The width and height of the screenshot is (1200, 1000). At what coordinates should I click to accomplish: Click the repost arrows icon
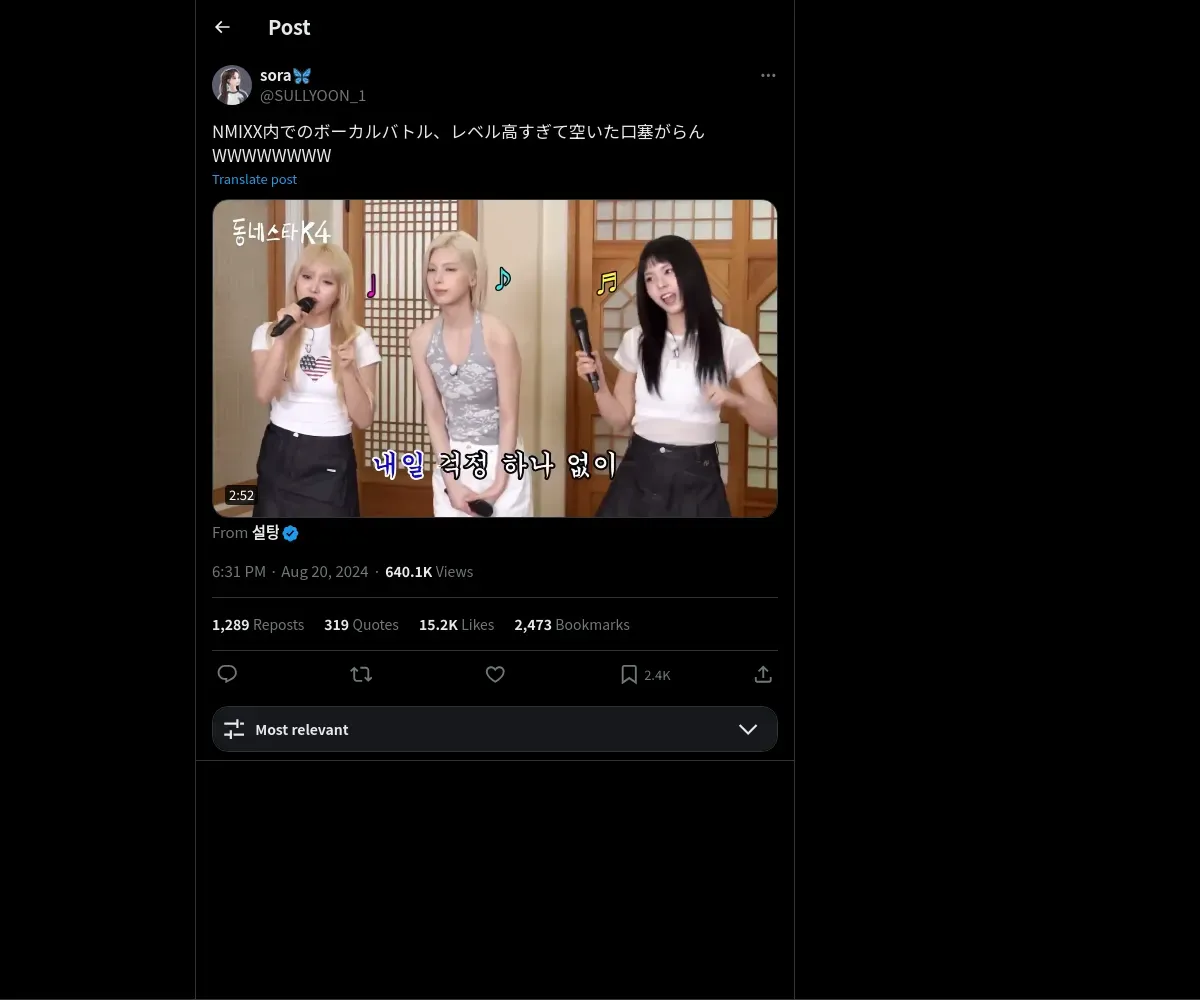pyautogui.click(x=361, y=674)
